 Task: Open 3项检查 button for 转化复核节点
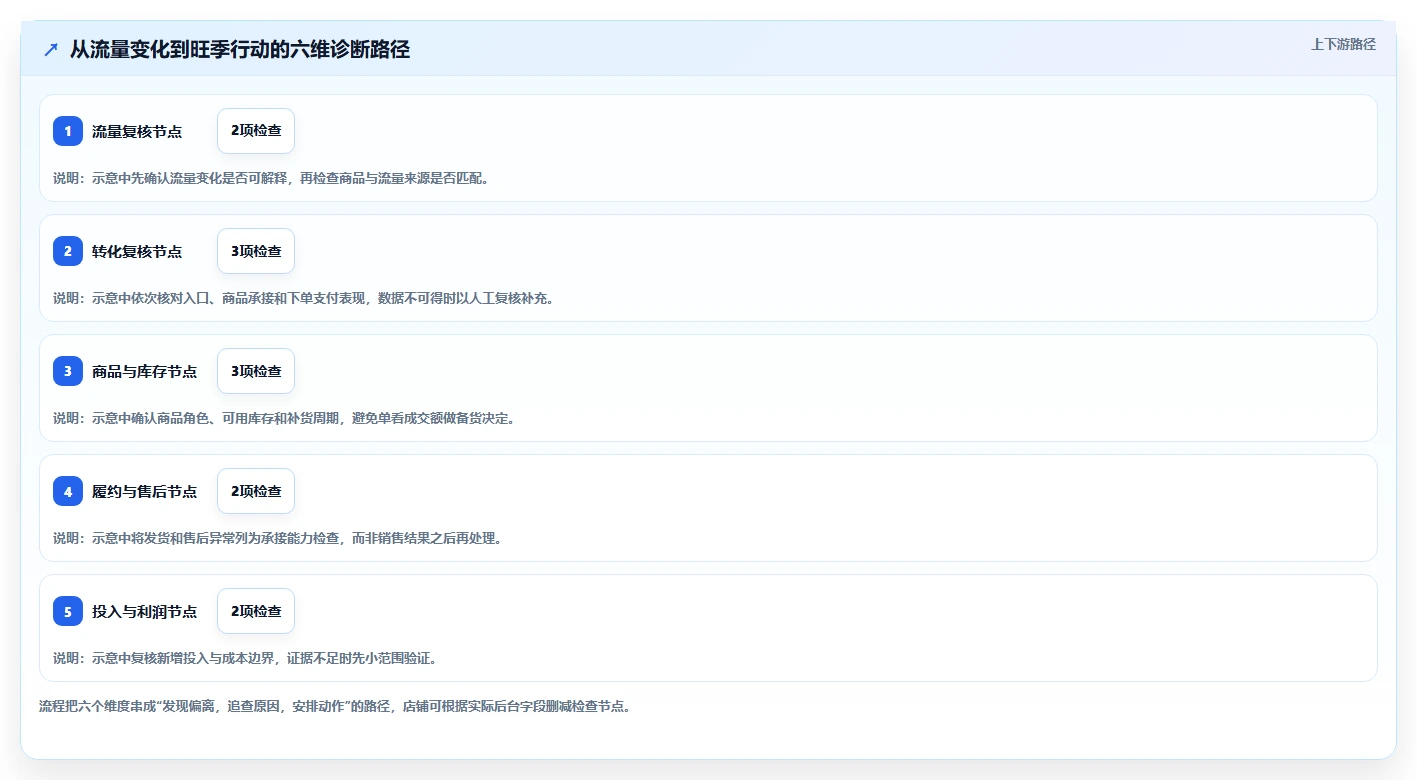click(x=256, y=251)
